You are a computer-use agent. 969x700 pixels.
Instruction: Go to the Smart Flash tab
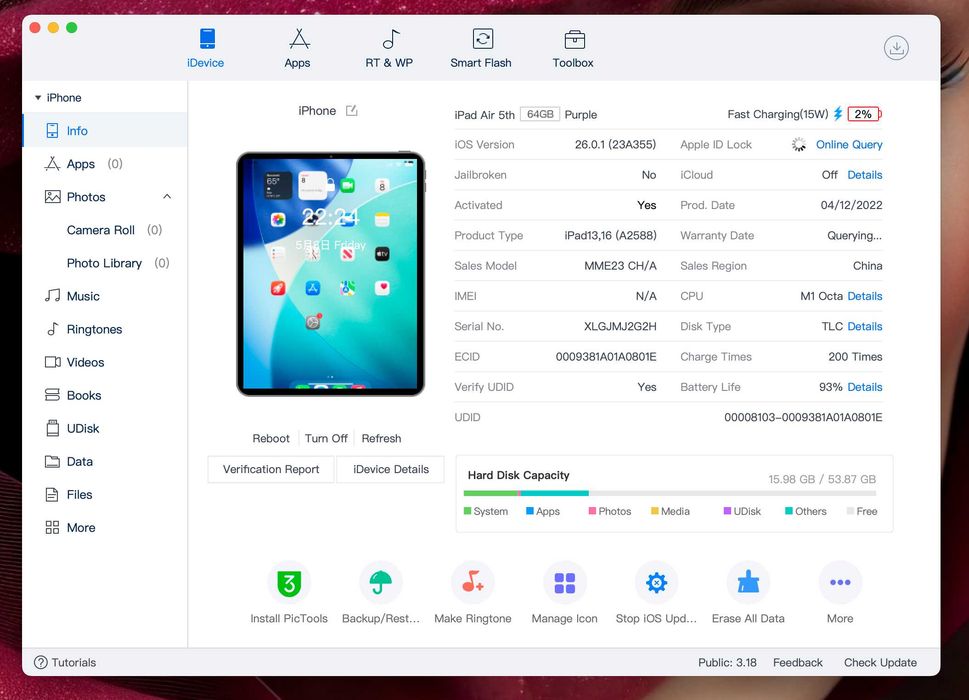coord(481,48)
